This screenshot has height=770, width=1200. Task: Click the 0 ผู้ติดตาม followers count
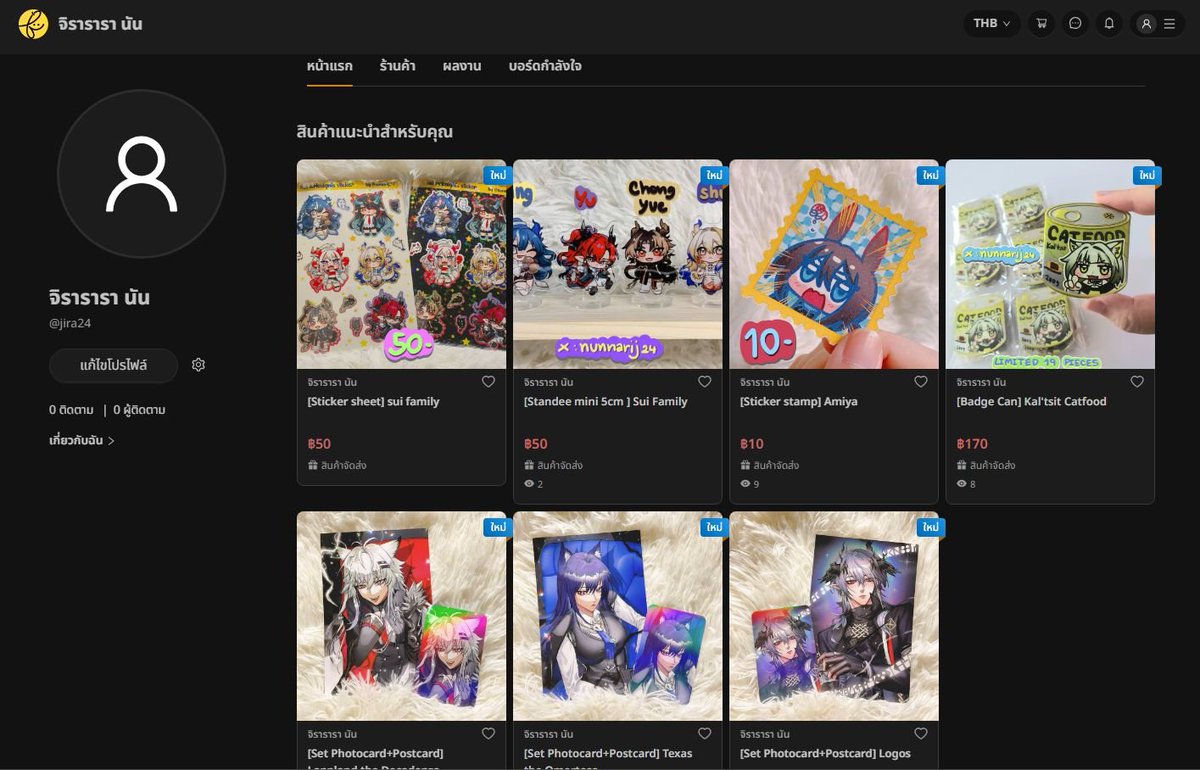click(139, 410)
